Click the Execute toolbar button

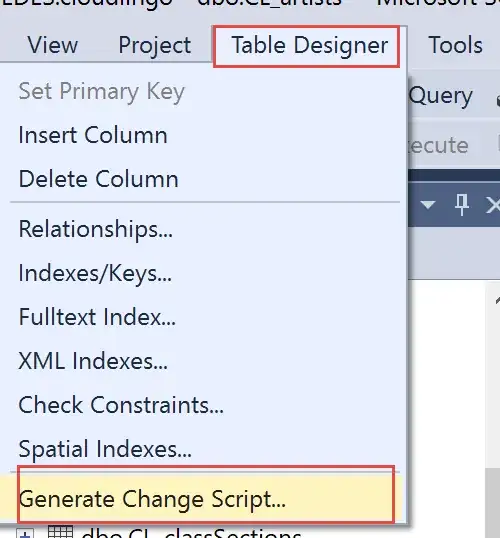[x=439, y=145]
